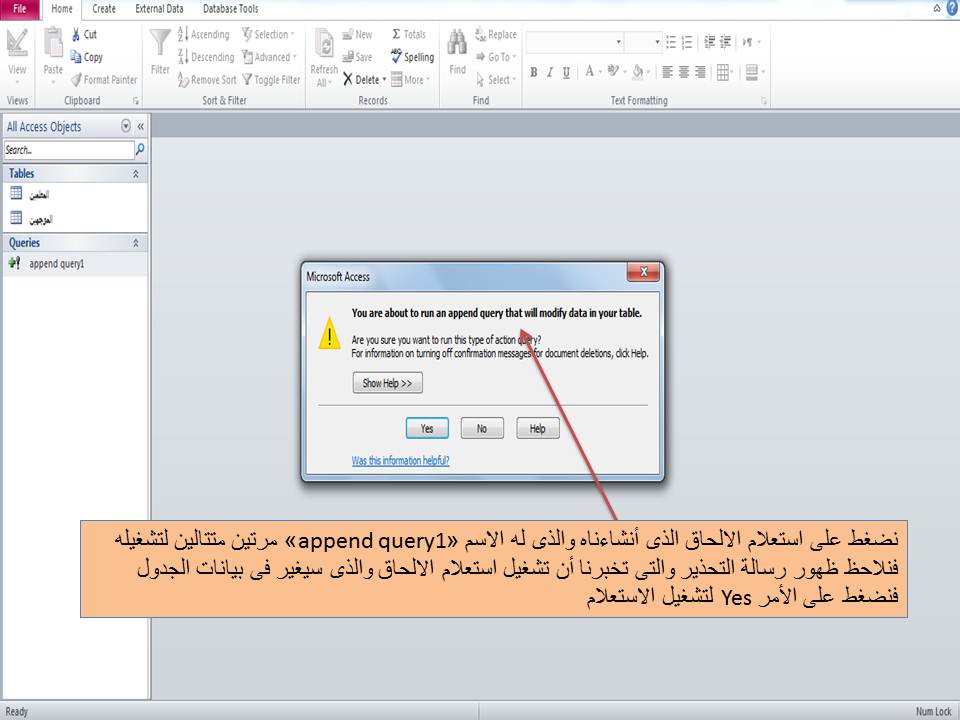Click Yes in the Microsoft Access dialog
960x720 pixels.
[x=427, y=428]
